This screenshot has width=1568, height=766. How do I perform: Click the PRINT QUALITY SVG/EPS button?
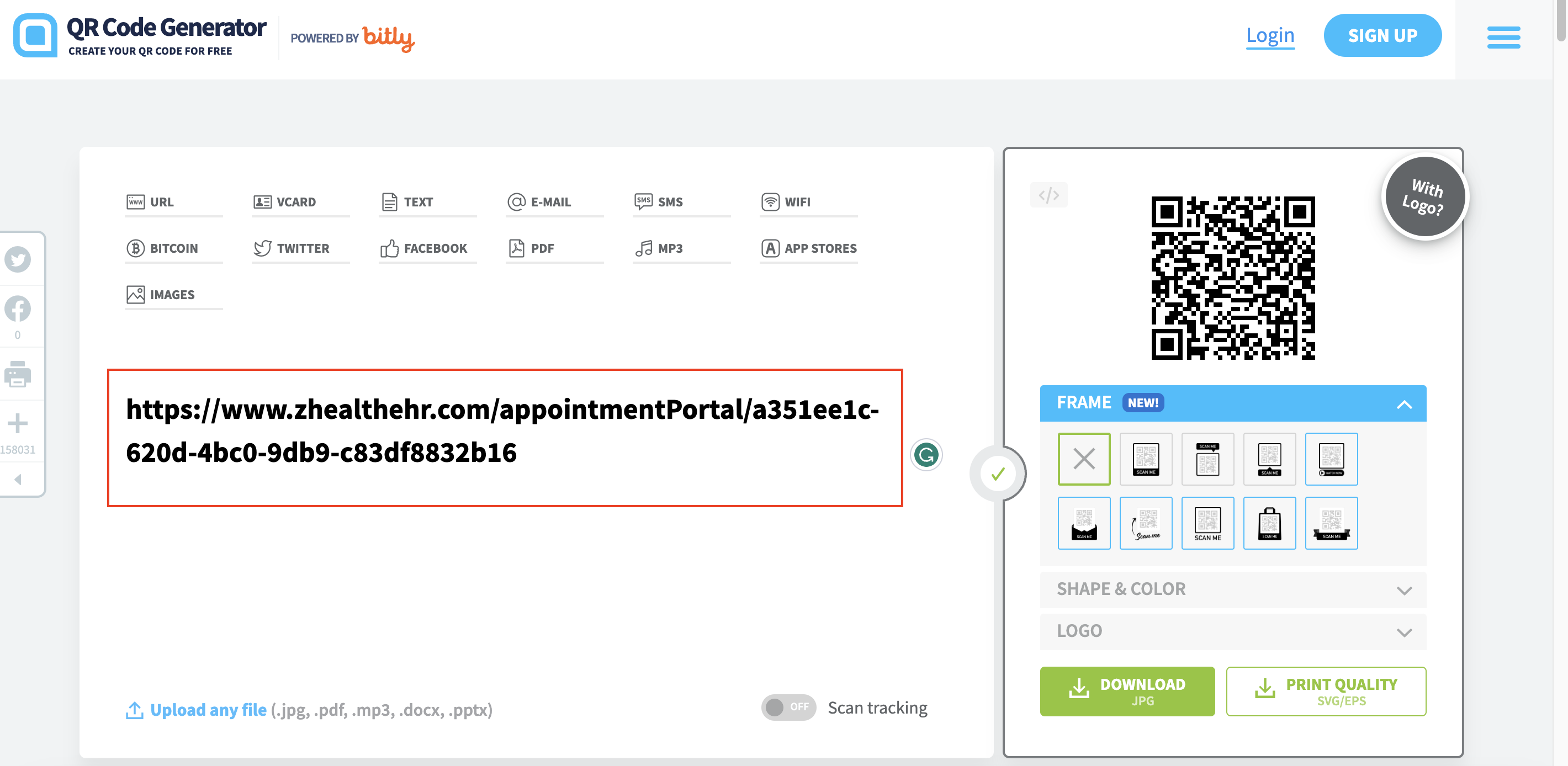pos(1326,691)
